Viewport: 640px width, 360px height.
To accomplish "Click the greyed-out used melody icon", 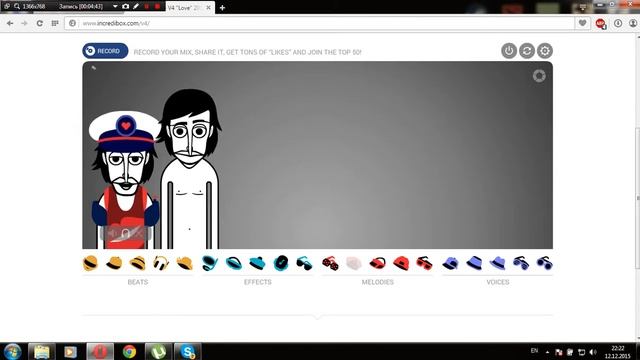I will tap(353, 263).
